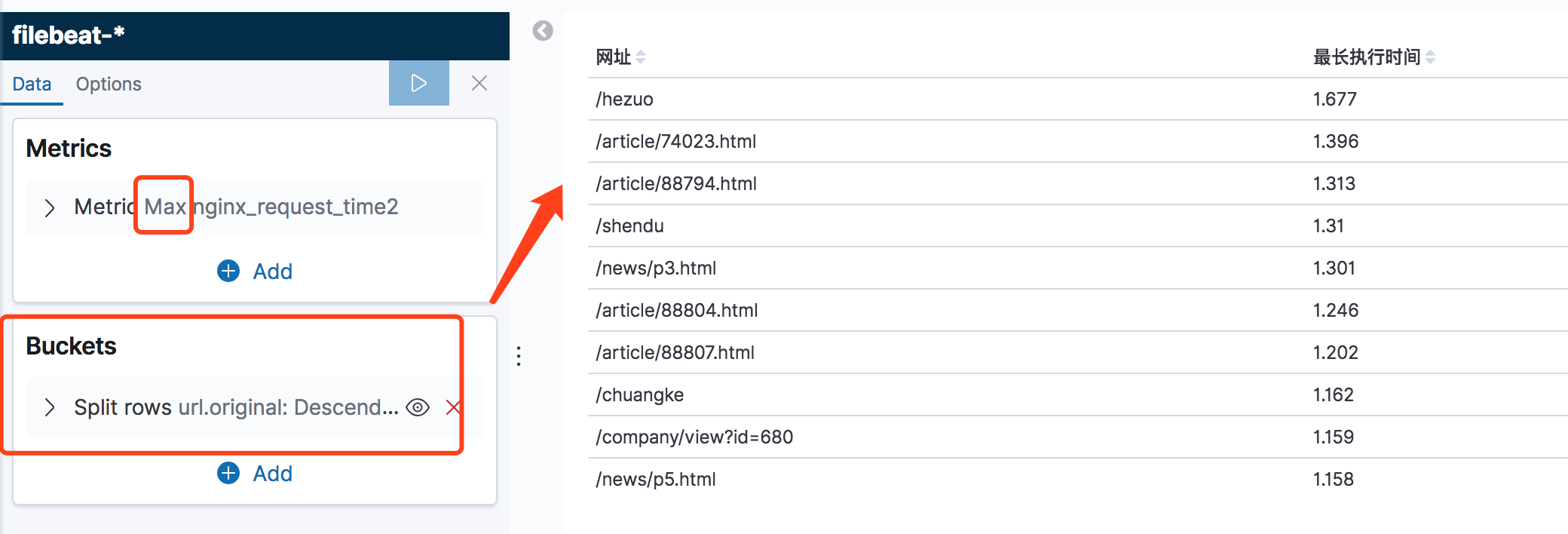Click the 1.677 value cell
The height and width of the screenshot is (534, 1568).
1334,99
